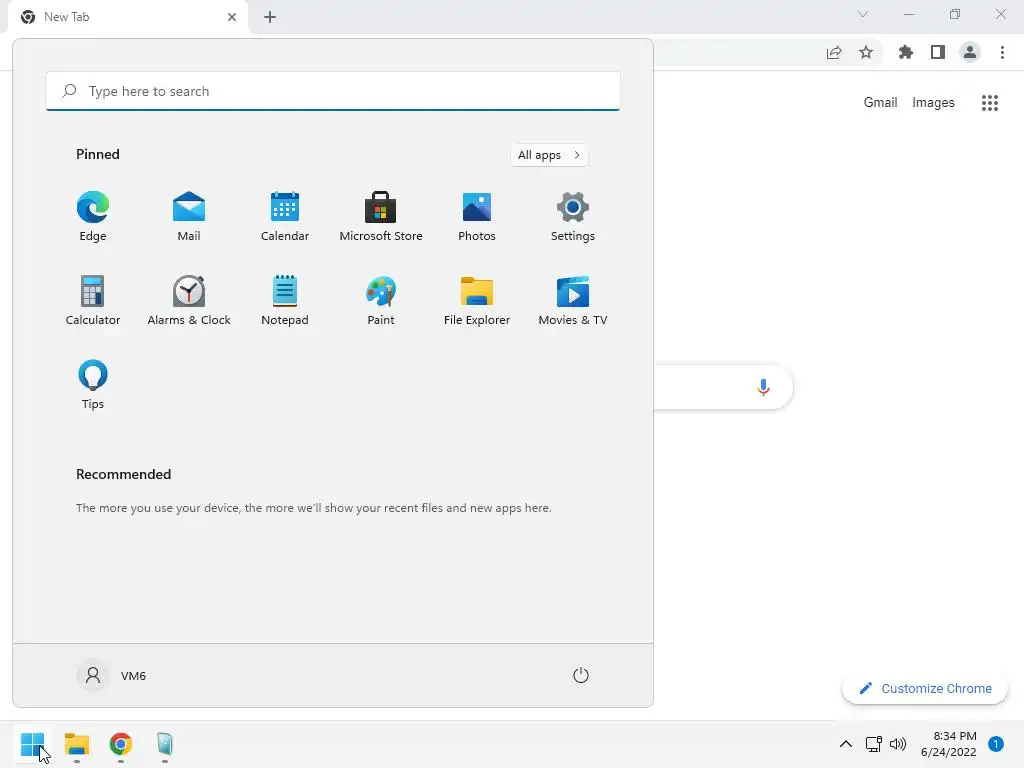Open Microsoft Store from pinned apps

pyautogui.click(x=381, y=216)
